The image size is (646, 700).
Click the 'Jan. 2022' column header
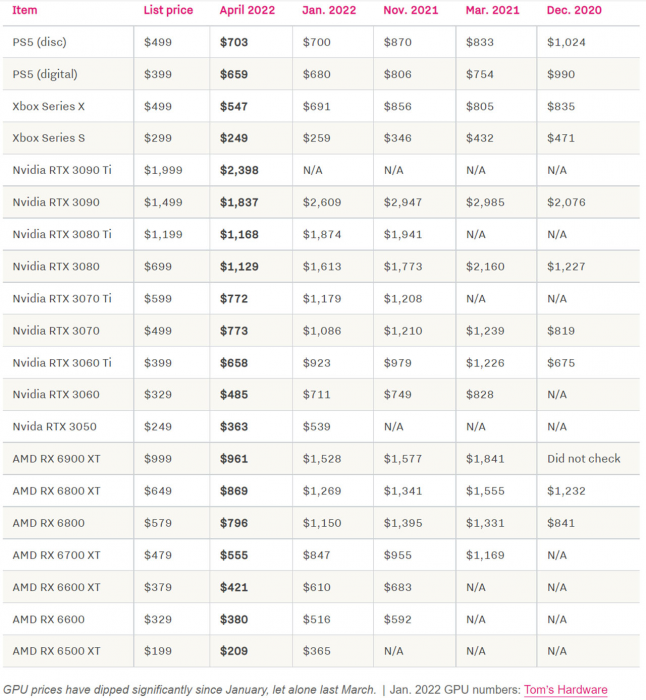coord(327,10)
